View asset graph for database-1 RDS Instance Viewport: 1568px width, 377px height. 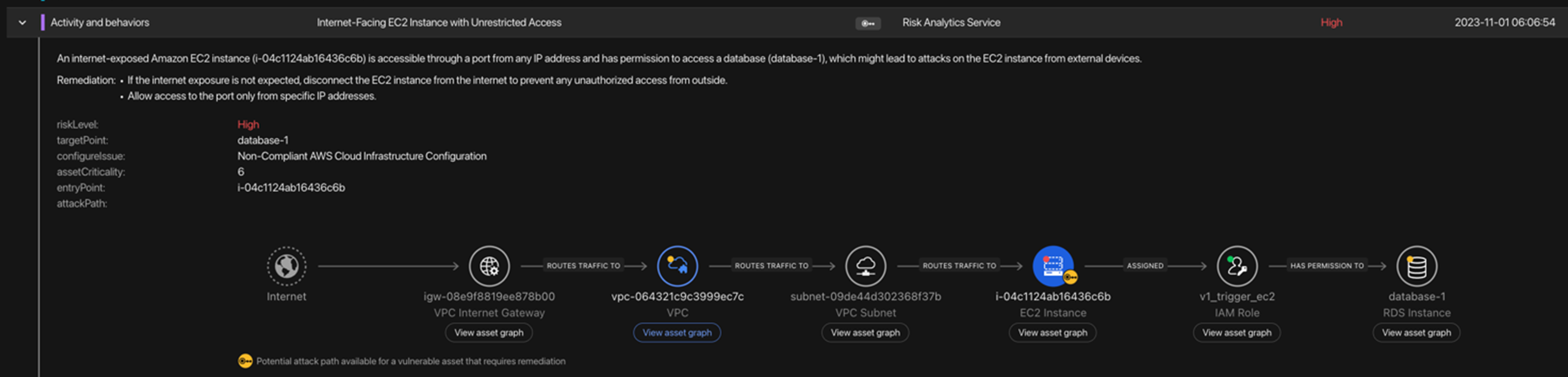1416,333
